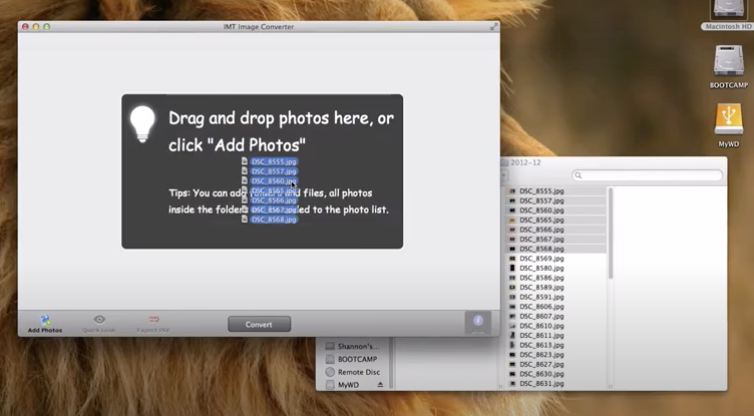Click the Convert button
754x416 pixels.
(x=259, y=324)
